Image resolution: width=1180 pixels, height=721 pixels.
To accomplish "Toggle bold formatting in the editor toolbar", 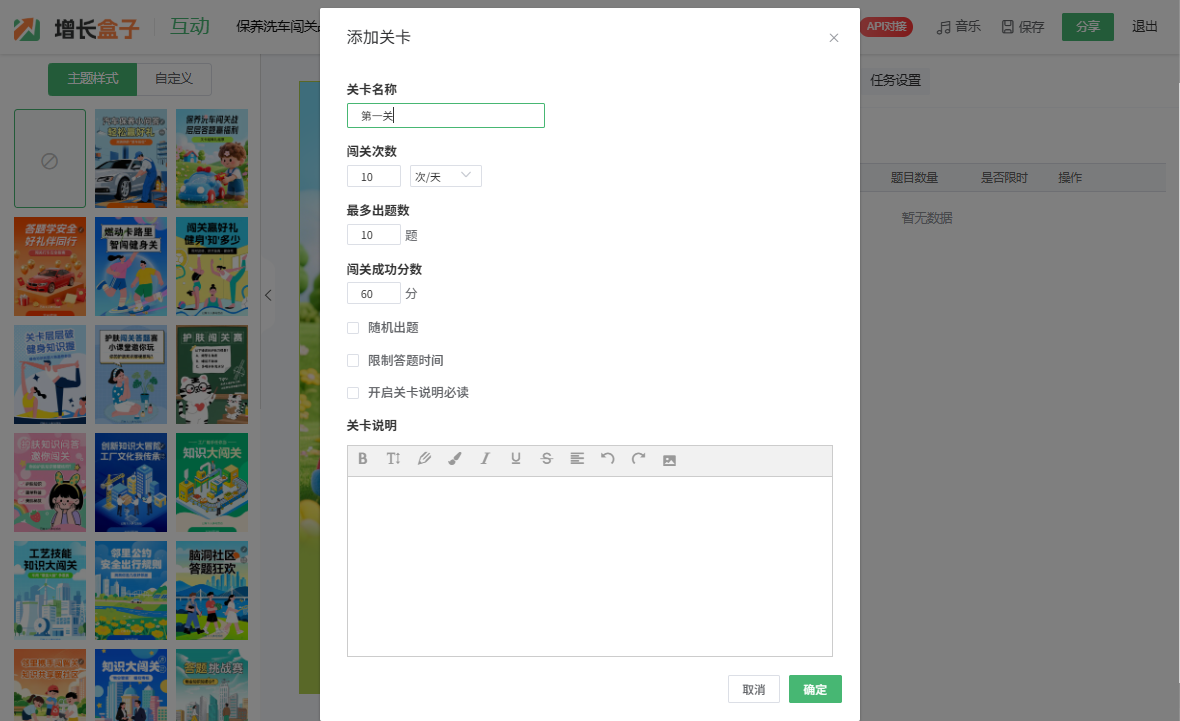I will point(363,459).
